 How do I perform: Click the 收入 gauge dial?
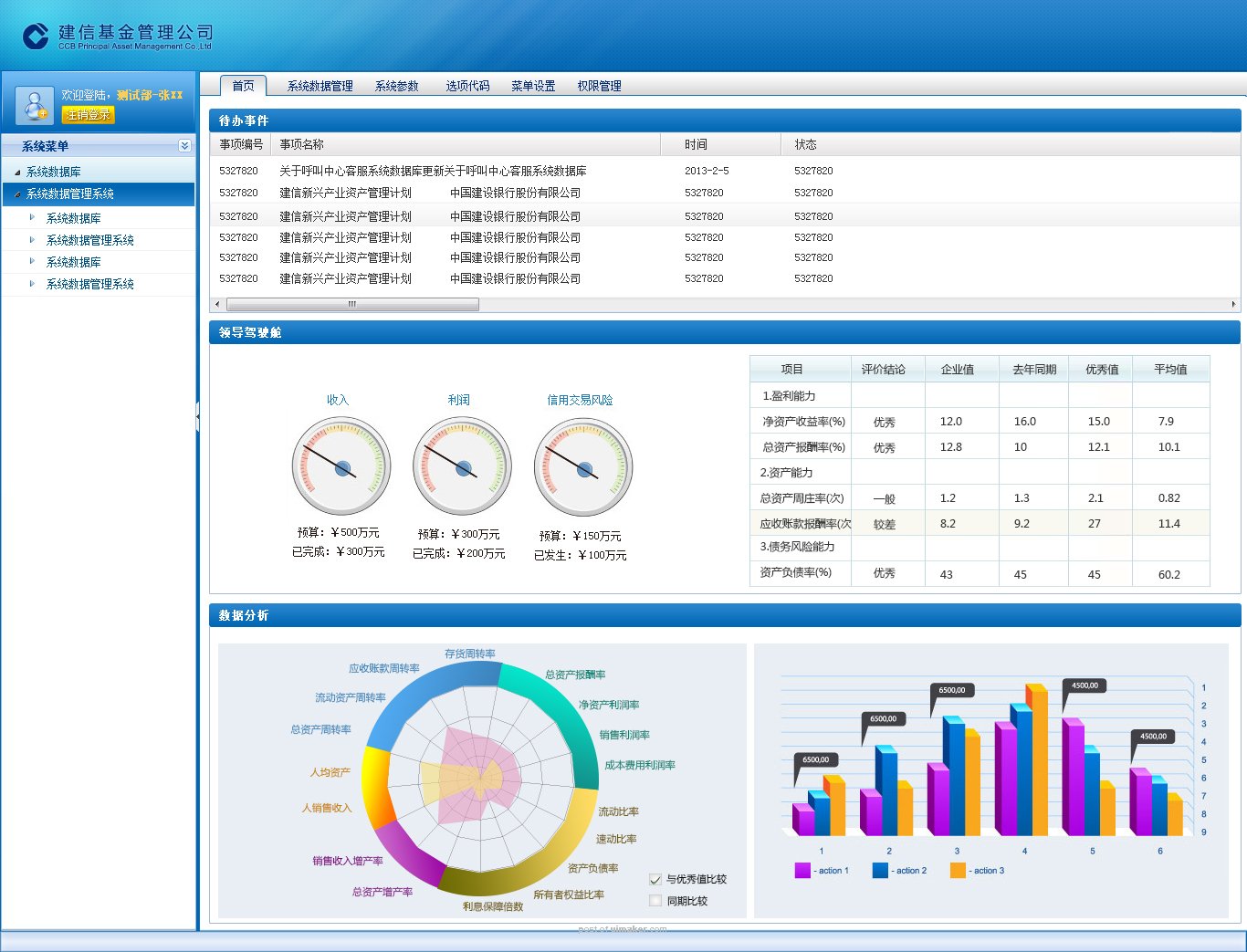(x=341, y=466)
